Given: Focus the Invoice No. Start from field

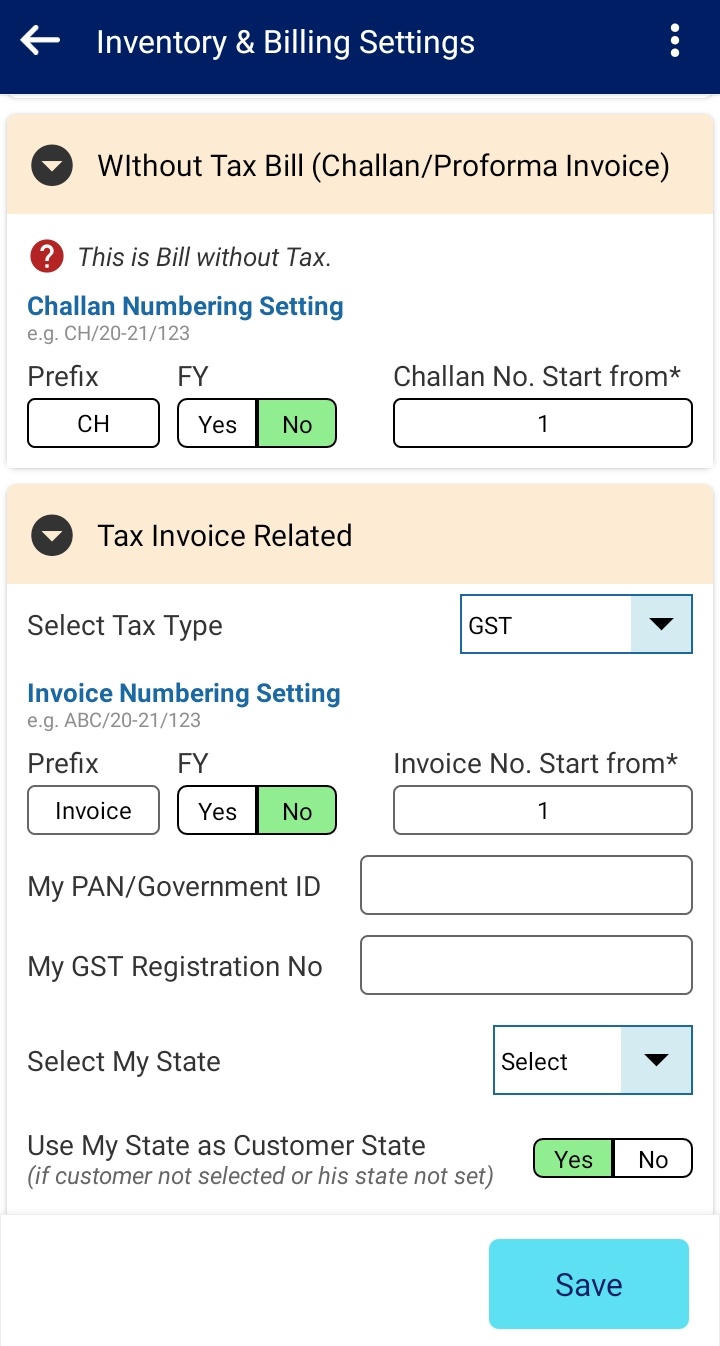Looking at the screenshot, I should tap(543, 810).
